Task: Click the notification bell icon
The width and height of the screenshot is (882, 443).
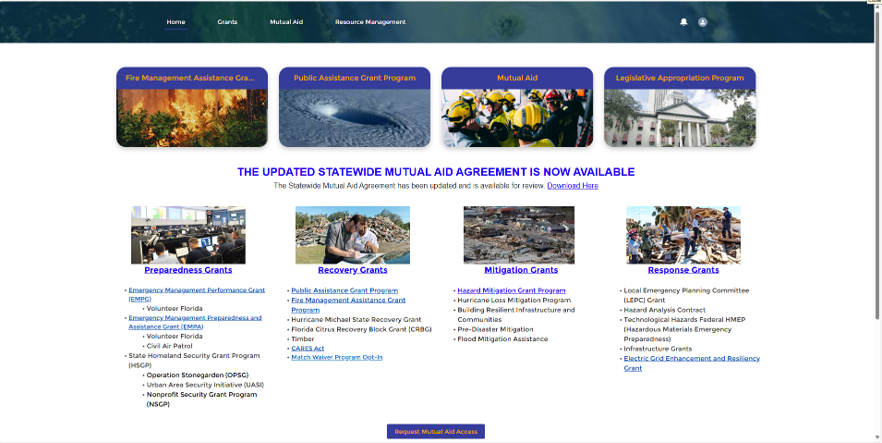Action: 684,22
